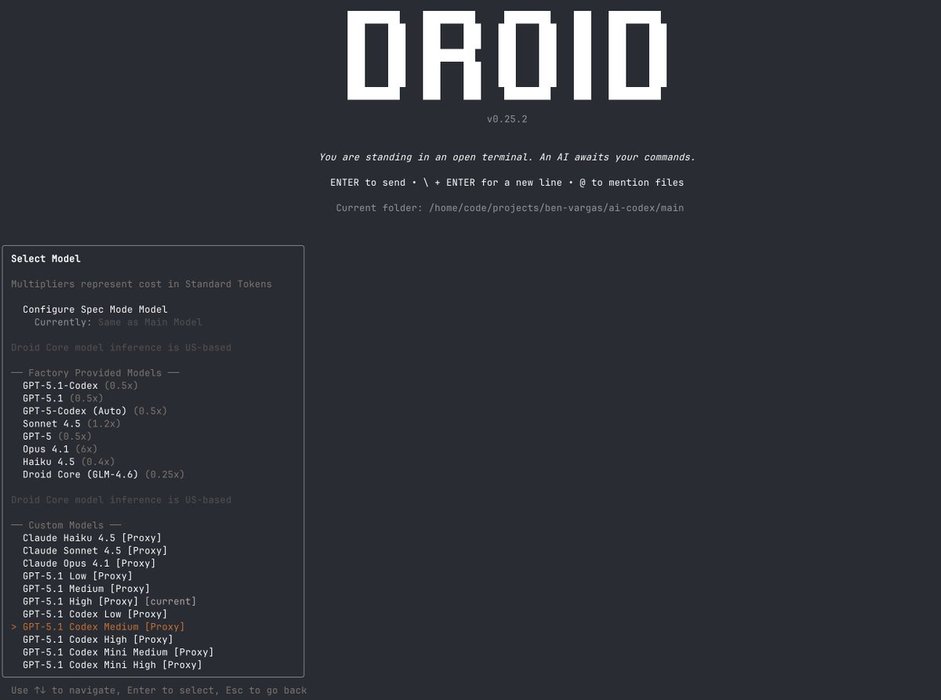The height and width of the screenshot is (700, 941).
Task: Pick Claude Opus 4.1 [Proxy]
Action: (x=89, y=563)
